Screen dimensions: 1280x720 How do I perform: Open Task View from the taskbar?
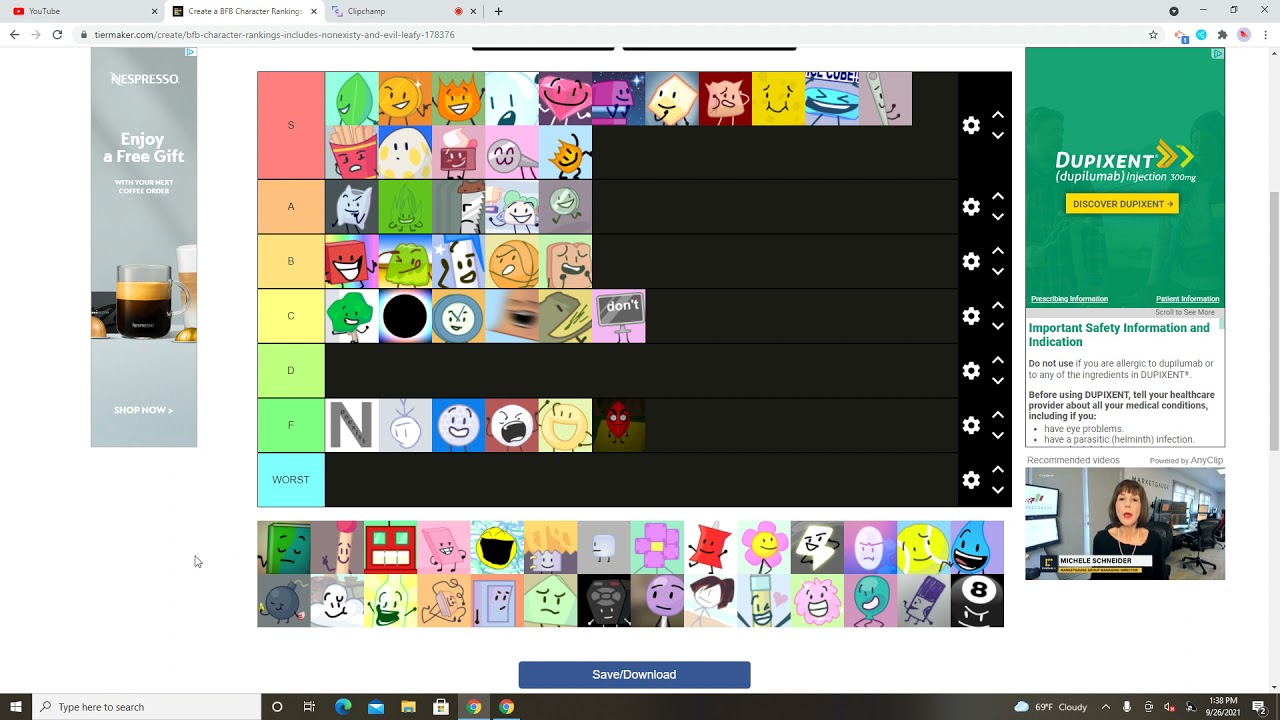coord(309,707)
